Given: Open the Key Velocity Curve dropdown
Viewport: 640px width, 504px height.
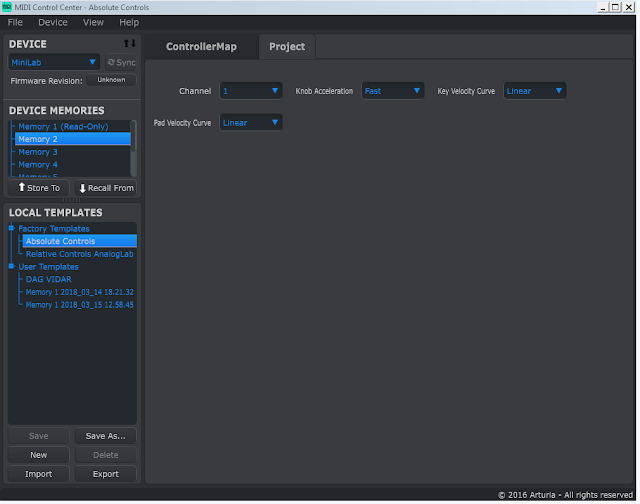Looking at the screenshot, I should click(x=535, y=91).
